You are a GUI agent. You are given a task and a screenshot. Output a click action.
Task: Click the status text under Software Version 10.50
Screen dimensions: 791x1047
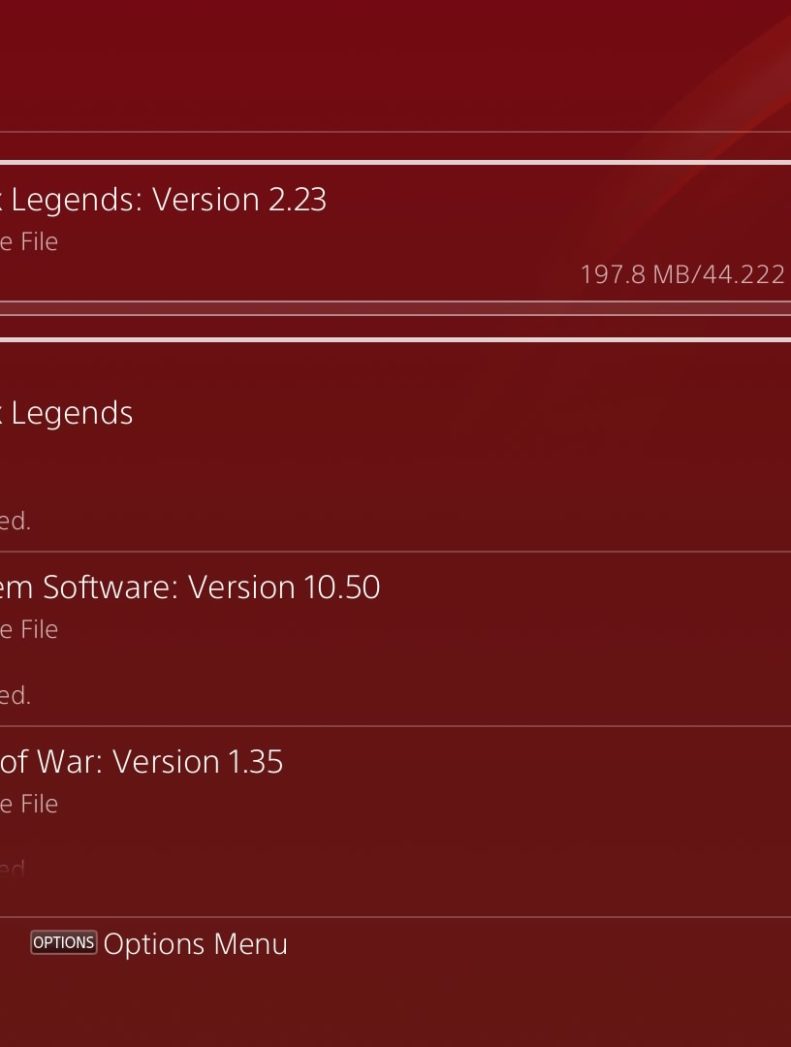tap(15, 695)
